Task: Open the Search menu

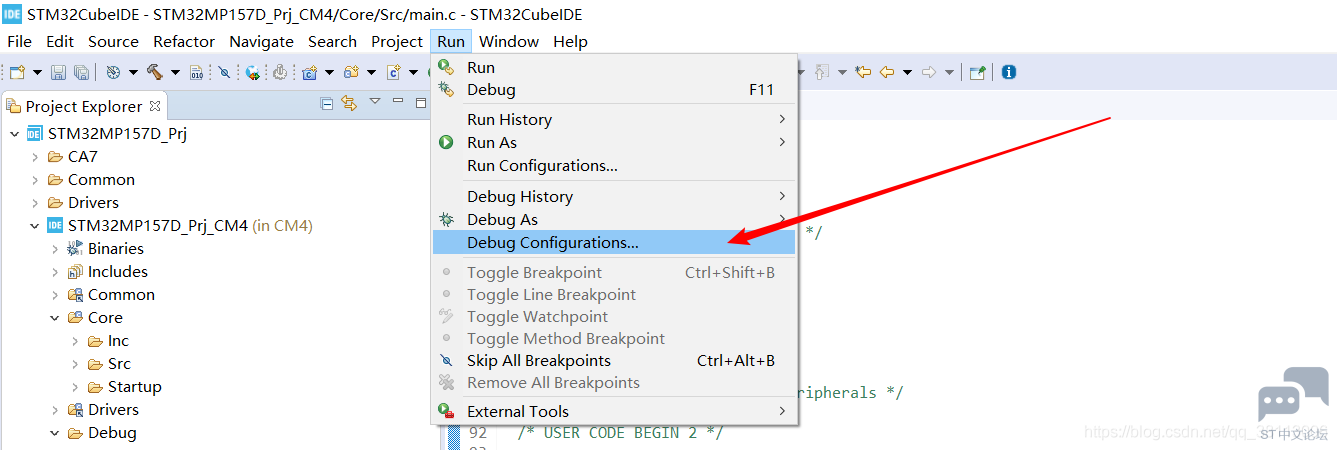Action: [332, 41]
